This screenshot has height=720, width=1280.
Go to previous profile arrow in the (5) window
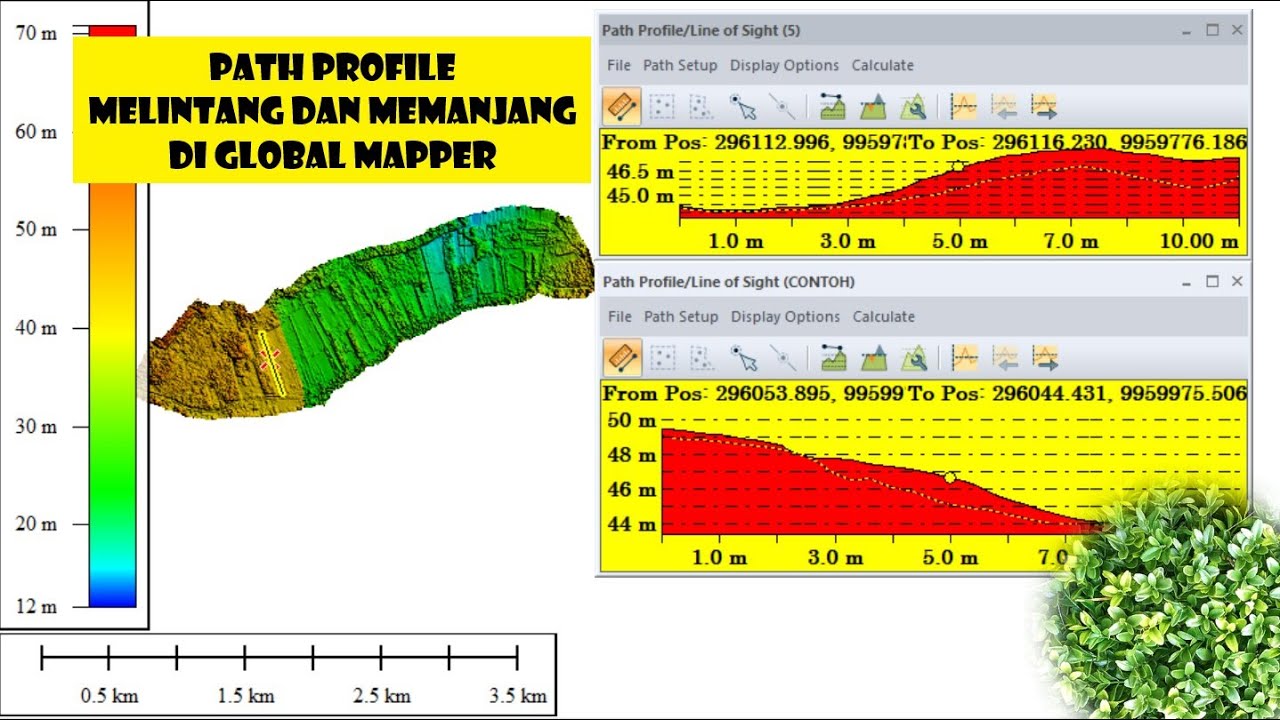1004,107
